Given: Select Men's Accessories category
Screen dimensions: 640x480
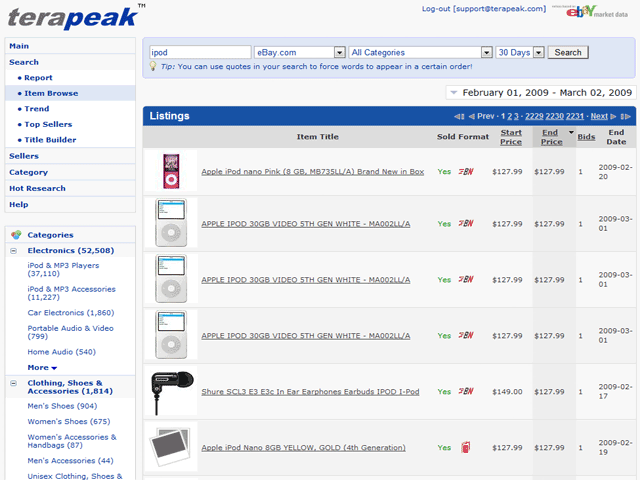Looking at the screenshot, I should [70, 461].
